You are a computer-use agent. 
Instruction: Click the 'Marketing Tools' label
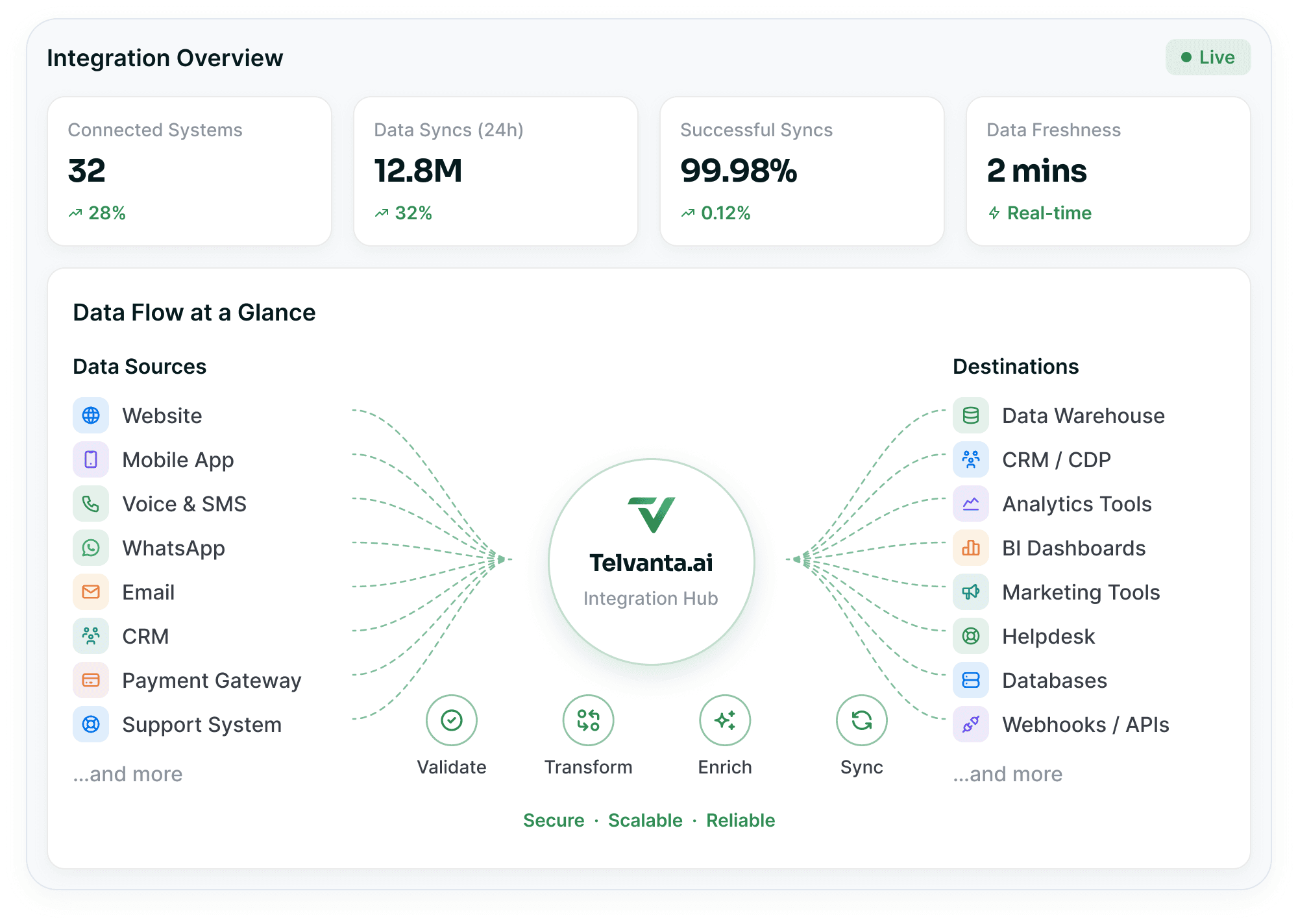tap(1081, 593)
